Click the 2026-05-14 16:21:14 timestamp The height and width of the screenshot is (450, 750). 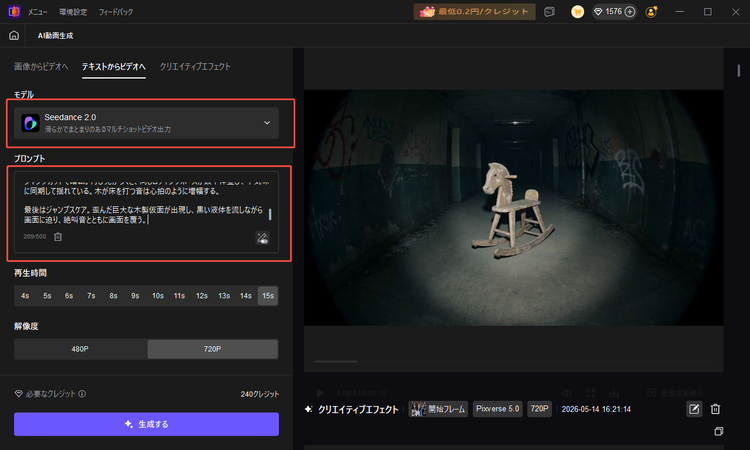[596, 409]
